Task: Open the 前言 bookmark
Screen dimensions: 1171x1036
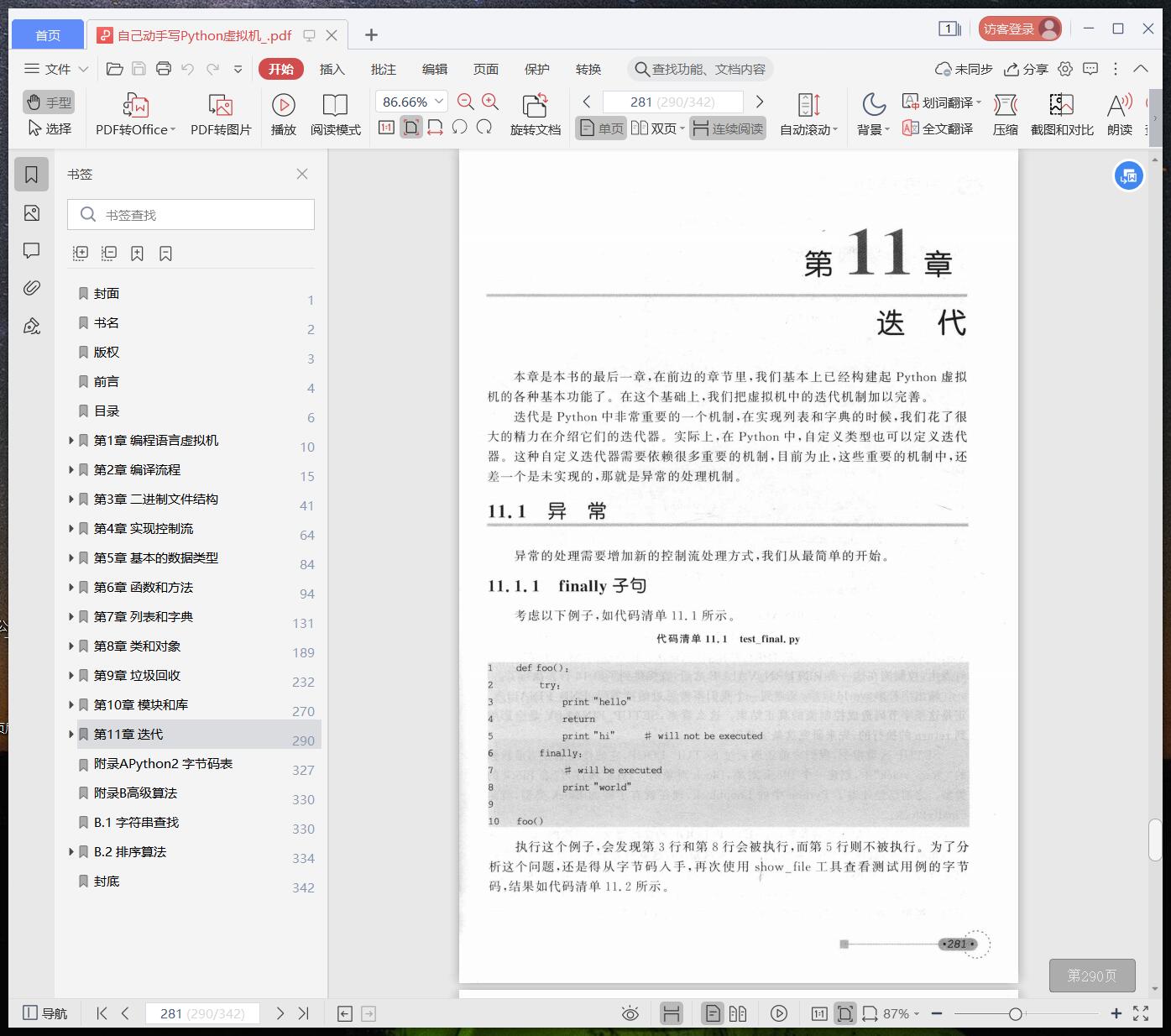Action: pyautogui.click(x=106, y=382)
